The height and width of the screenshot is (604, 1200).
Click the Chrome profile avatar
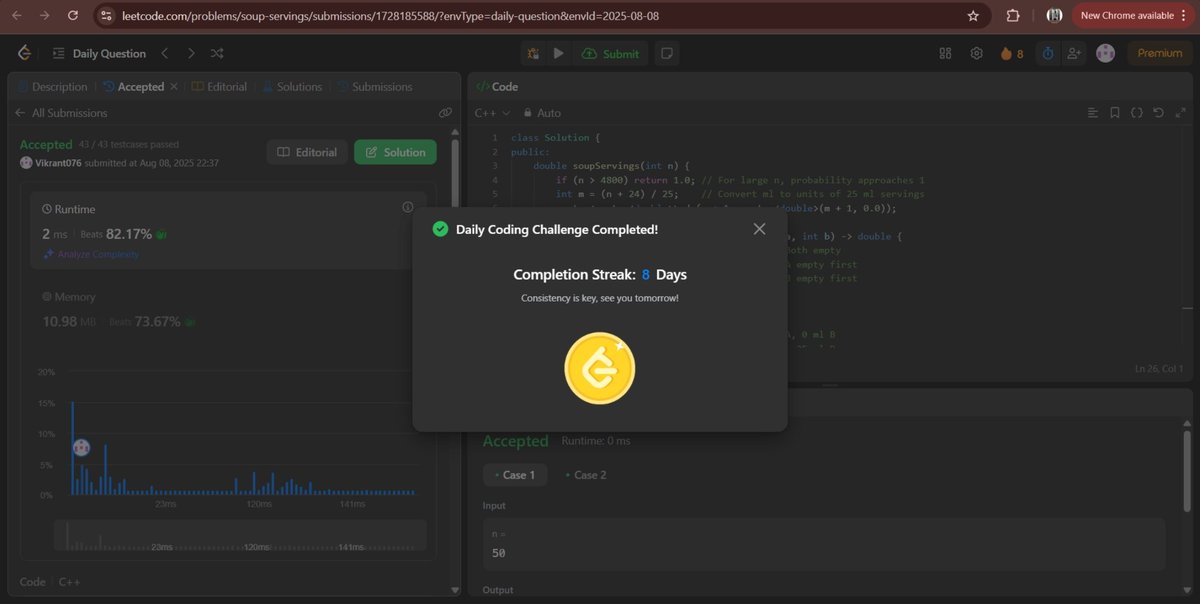pyautogui.click(x=1054, y=16)
